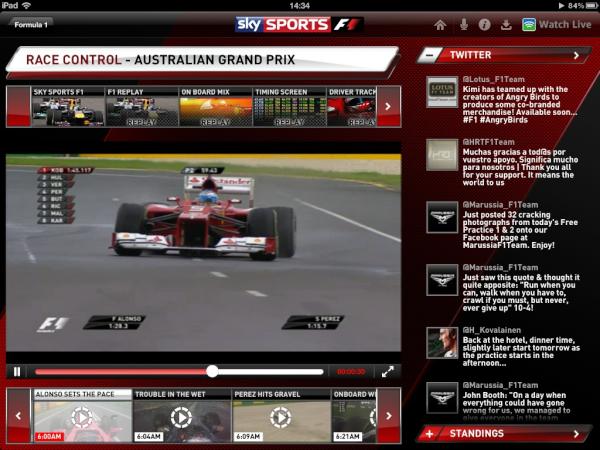Seek on the white remaining progress bar
This screenshot has width=600, height=450.
[x=271, y=372]
